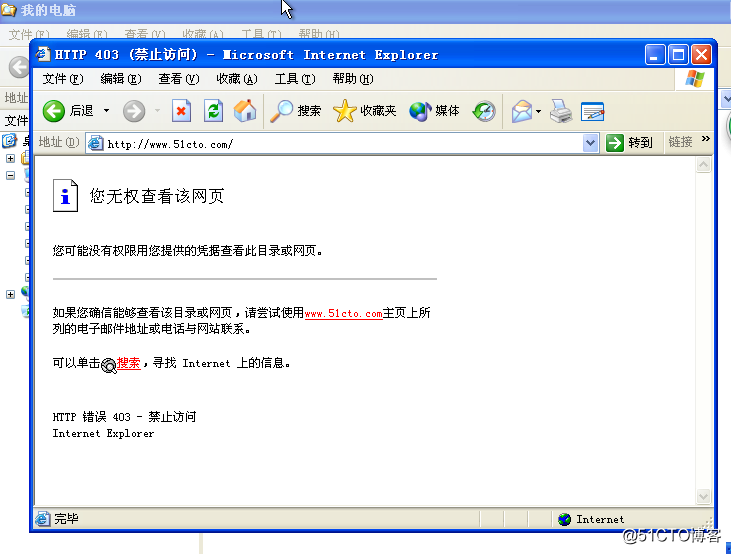The image size is (731, 554).
Task: Follow the www.51cto.com hyperlink
Action: coord(344,313)
